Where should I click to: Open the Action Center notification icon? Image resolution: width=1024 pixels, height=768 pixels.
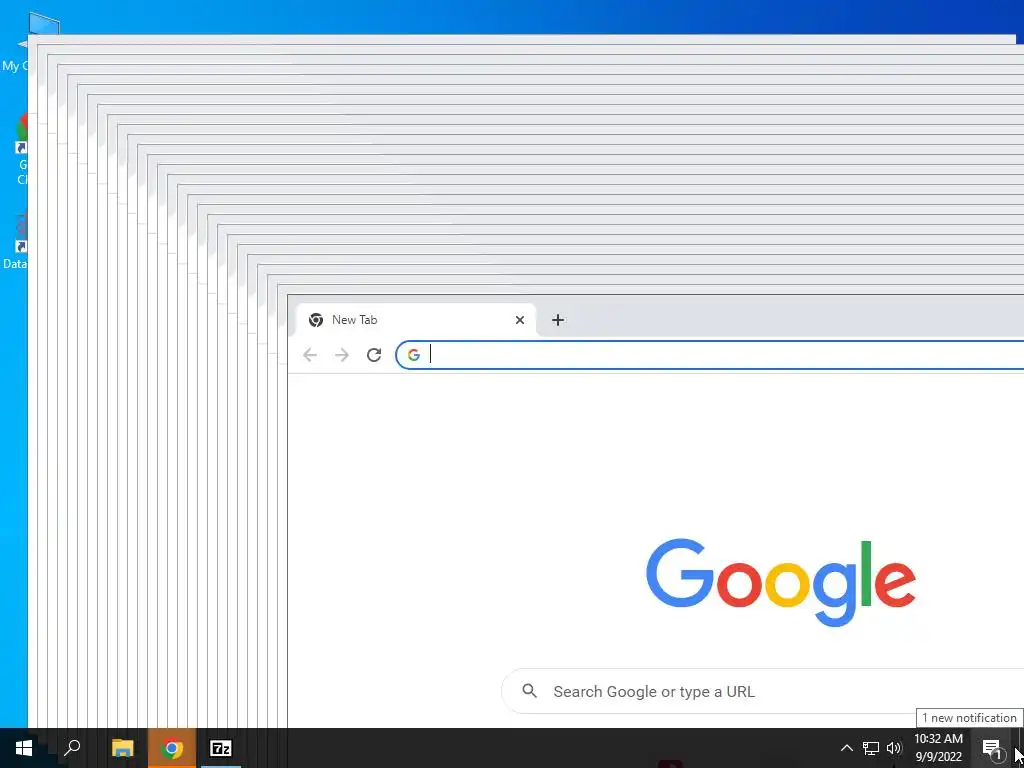pos(991,748)
